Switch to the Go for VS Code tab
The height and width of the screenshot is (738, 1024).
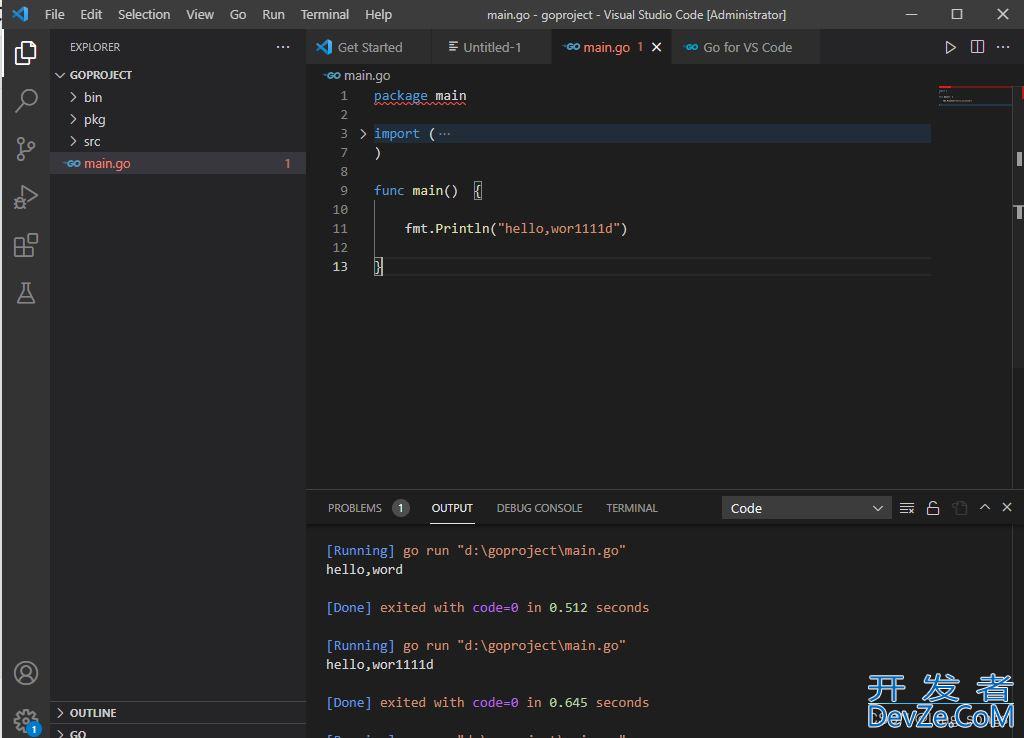[746, 47]
